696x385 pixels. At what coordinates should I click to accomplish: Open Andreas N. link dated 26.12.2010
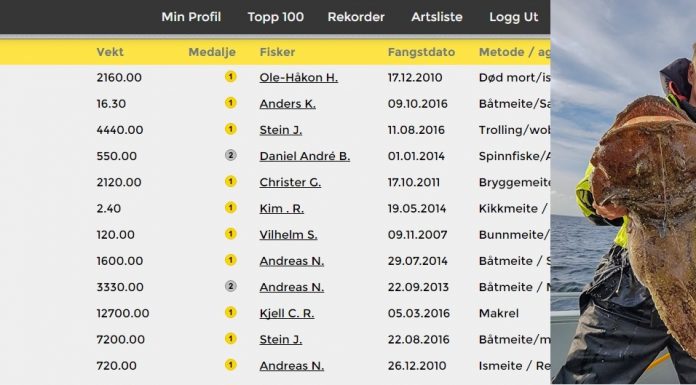292,366
